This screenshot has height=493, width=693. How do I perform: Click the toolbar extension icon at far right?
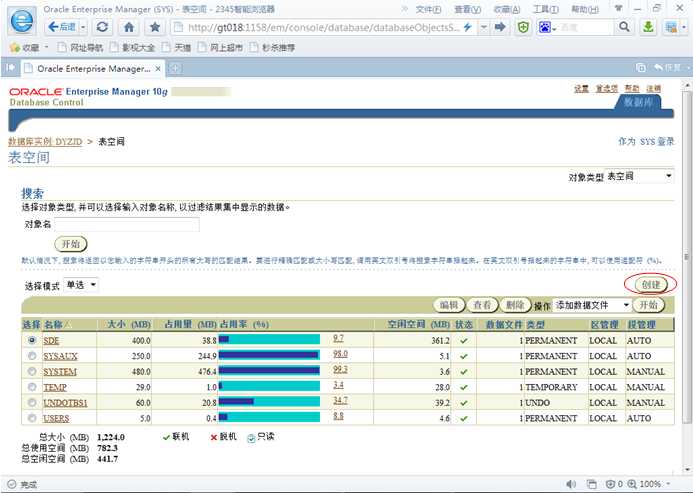pyautogui.click(x=671, y=27)
